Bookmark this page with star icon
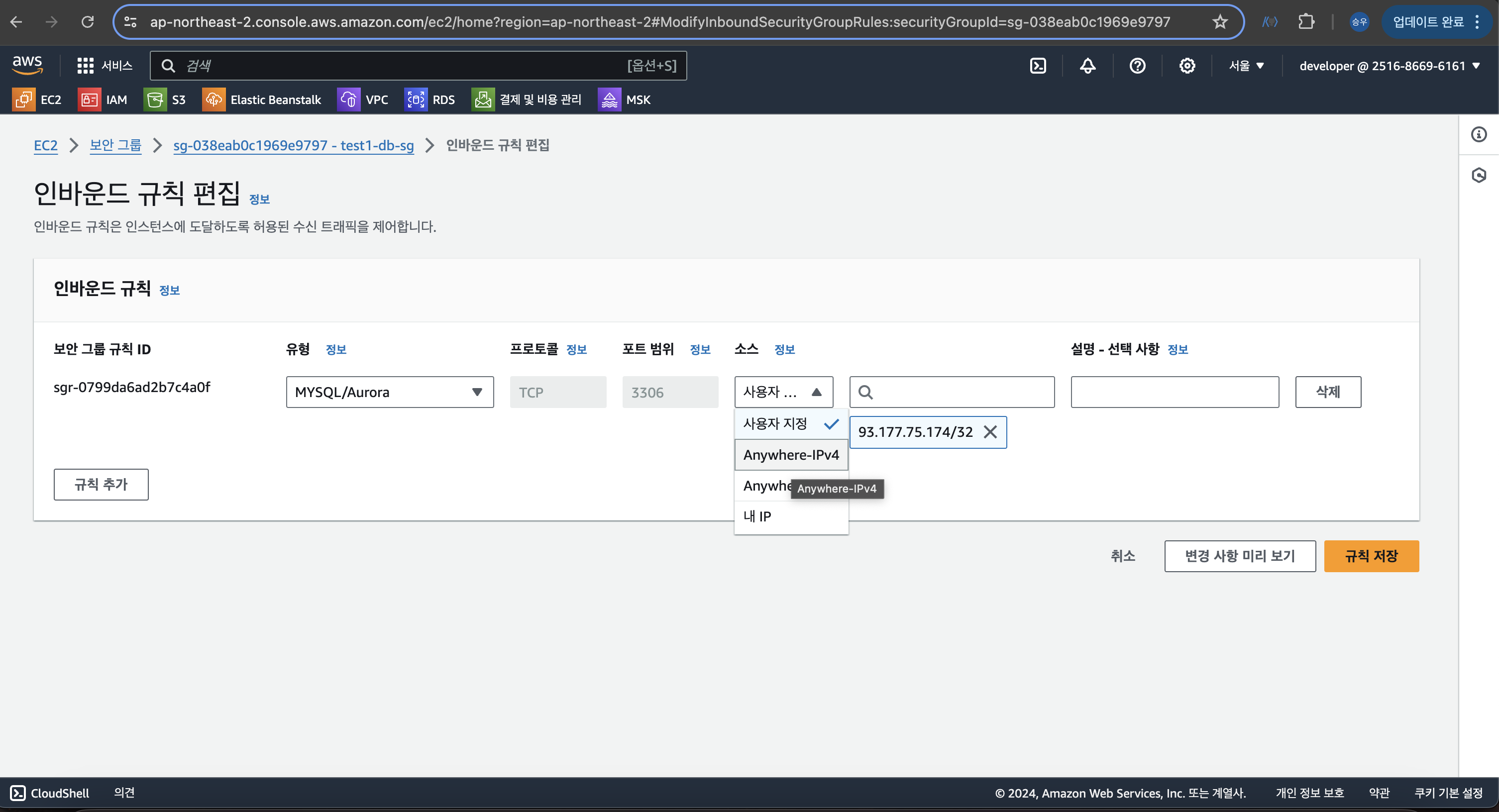 pos(1220,22)
